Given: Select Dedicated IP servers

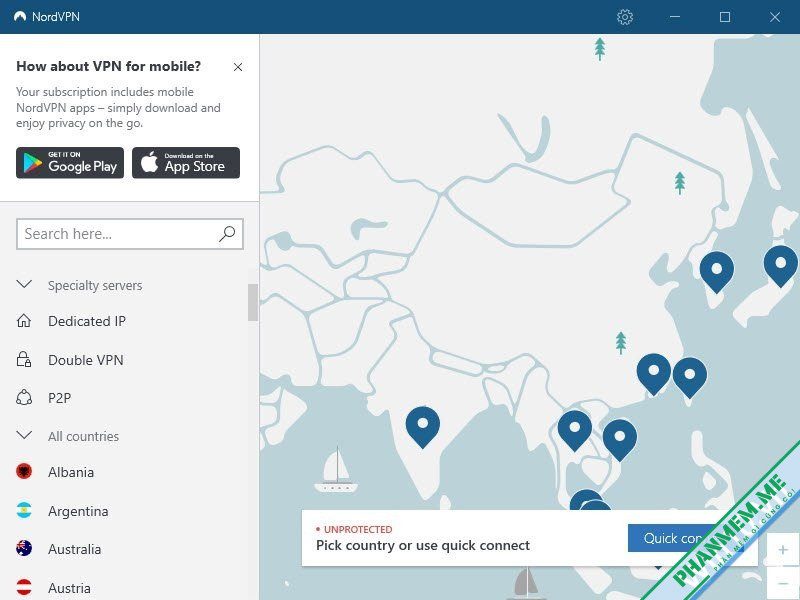Looking at the screenshot, I should tap(87, 321).
